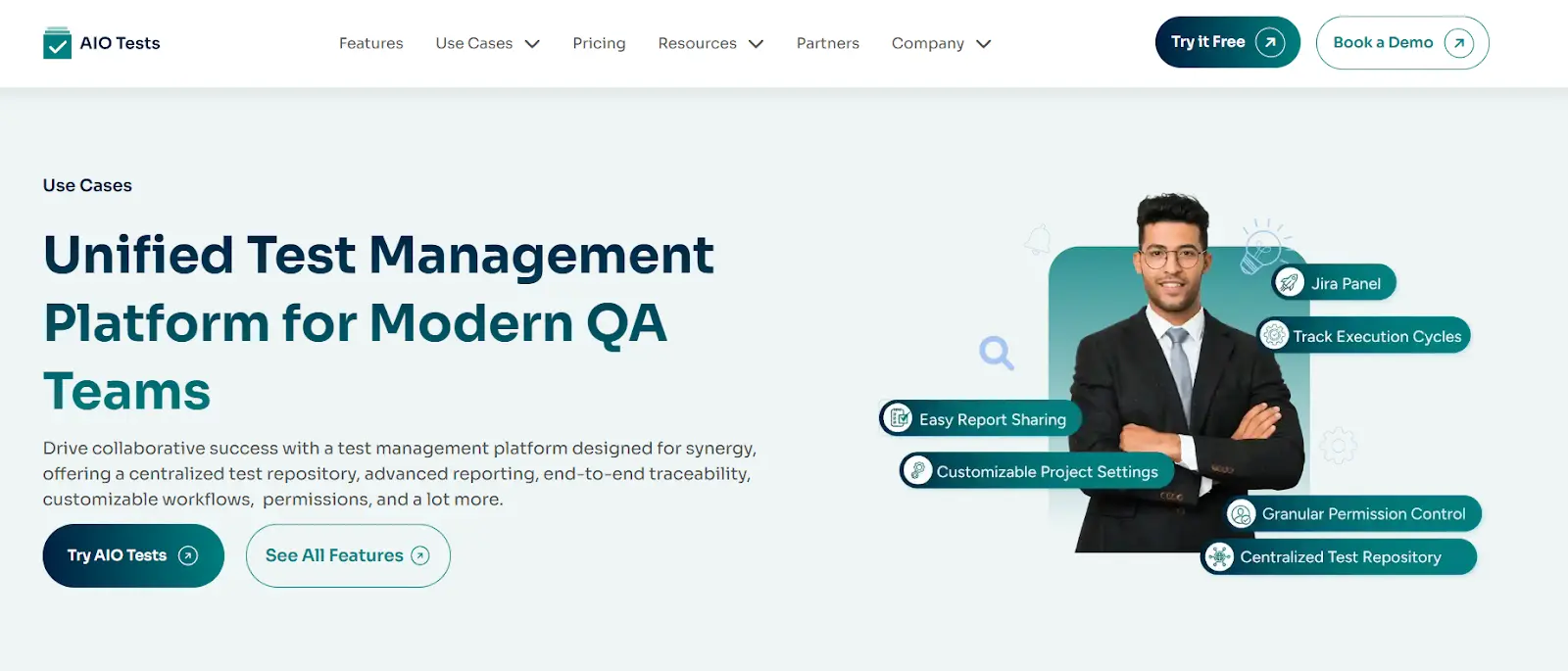The height and width of the screenshot is (671, 1568).
Task: Click the faint bell icon near the man
Action: point(1038,240)
